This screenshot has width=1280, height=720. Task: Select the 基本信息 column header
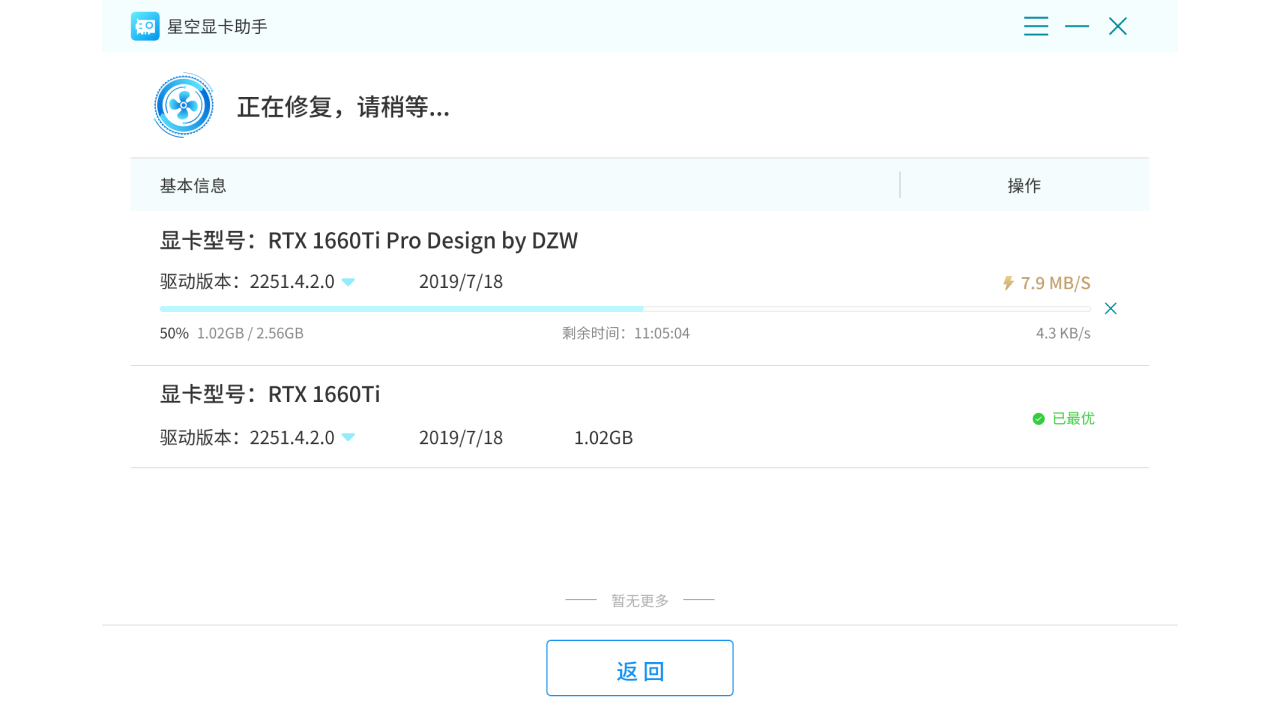[192, 185]
